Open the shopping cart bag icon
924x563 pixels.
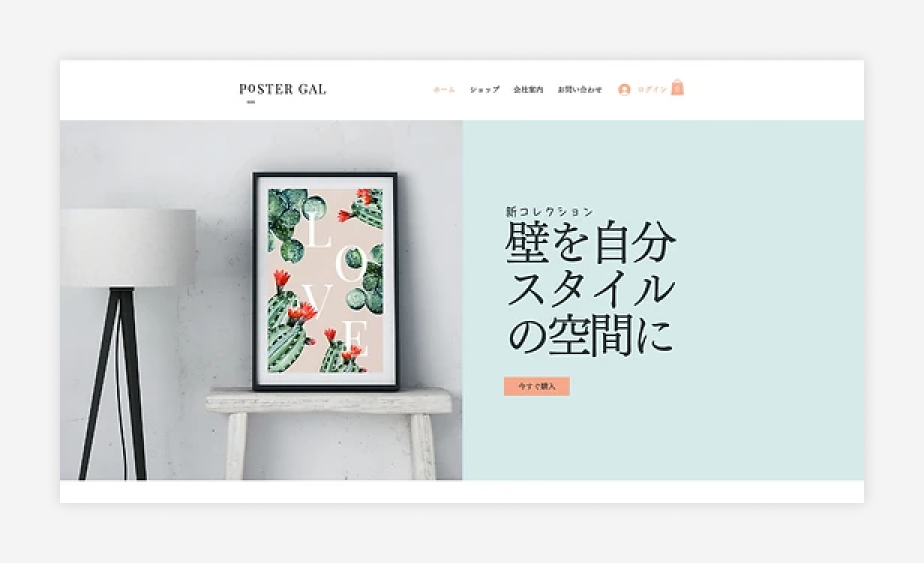coord(678,87)
